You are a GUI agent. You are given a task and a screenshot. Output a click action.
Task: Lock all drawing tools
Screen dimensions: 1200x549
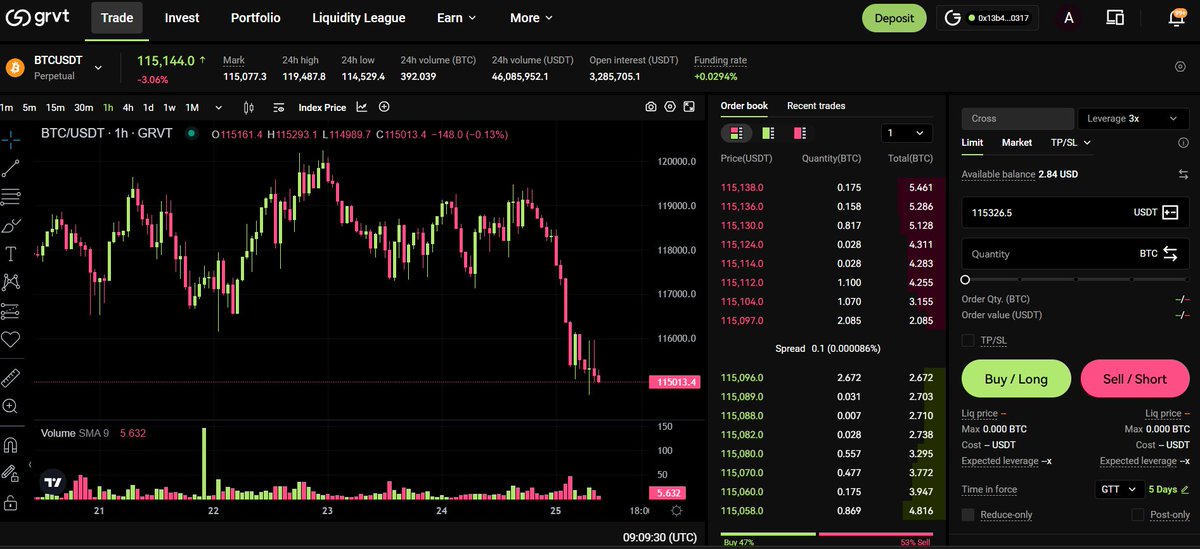[11, 502]
